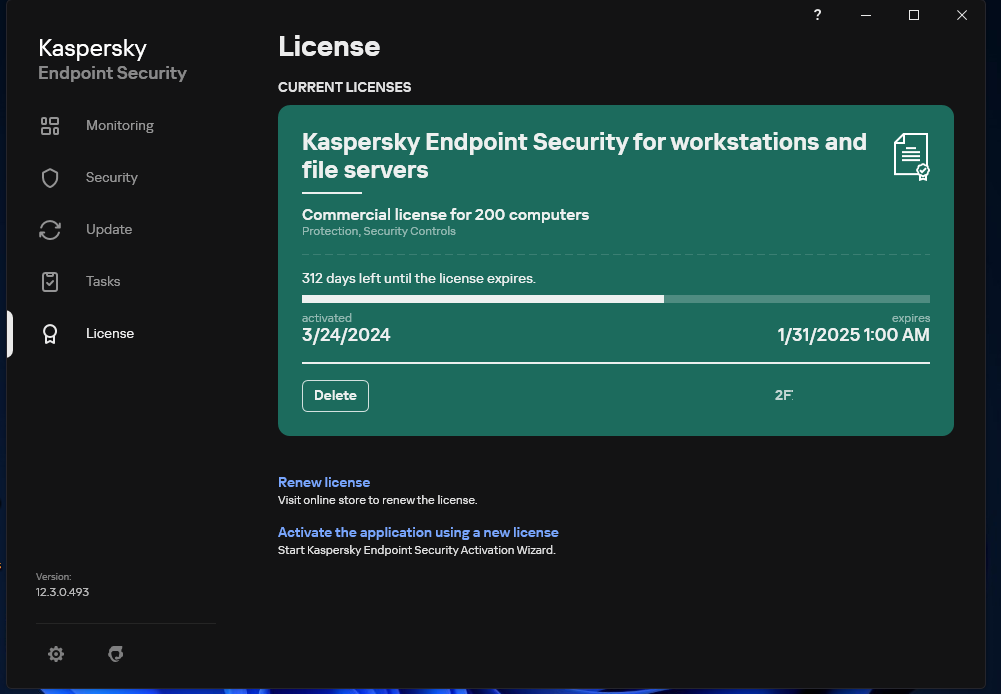Switch to the Update section
Image resolution: width=1001 pixels, height=694 pixels.
click(109, 229)
